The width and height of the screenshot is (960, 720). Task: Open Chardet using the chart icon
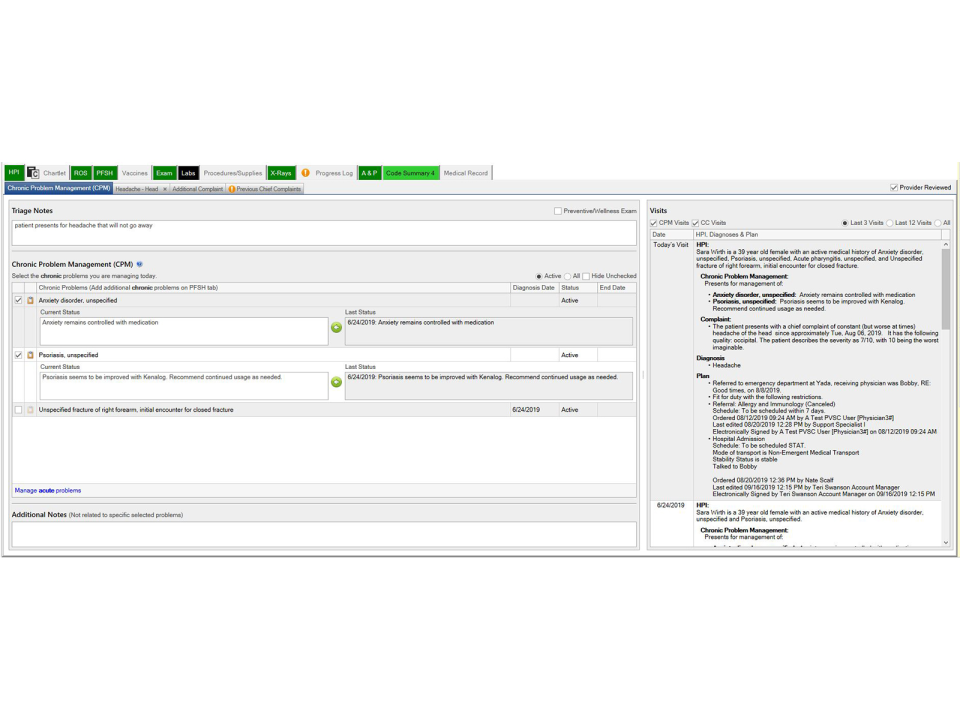[x=33, y=171]
